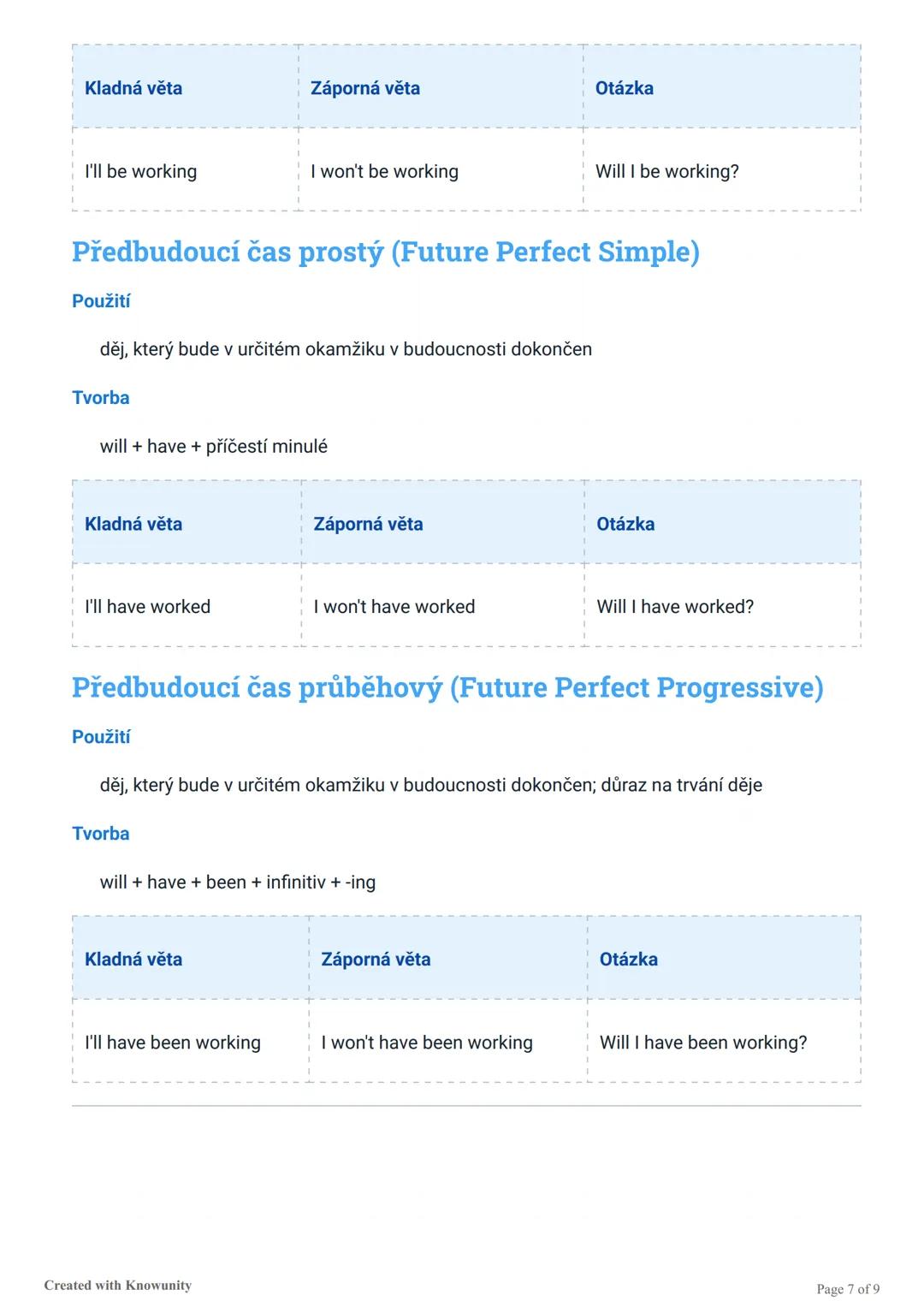The width and height of the screenshot is (924, 1307).
Task: Click the "Created with Knowunity" footer text
Action: [x=118, y=1285]
